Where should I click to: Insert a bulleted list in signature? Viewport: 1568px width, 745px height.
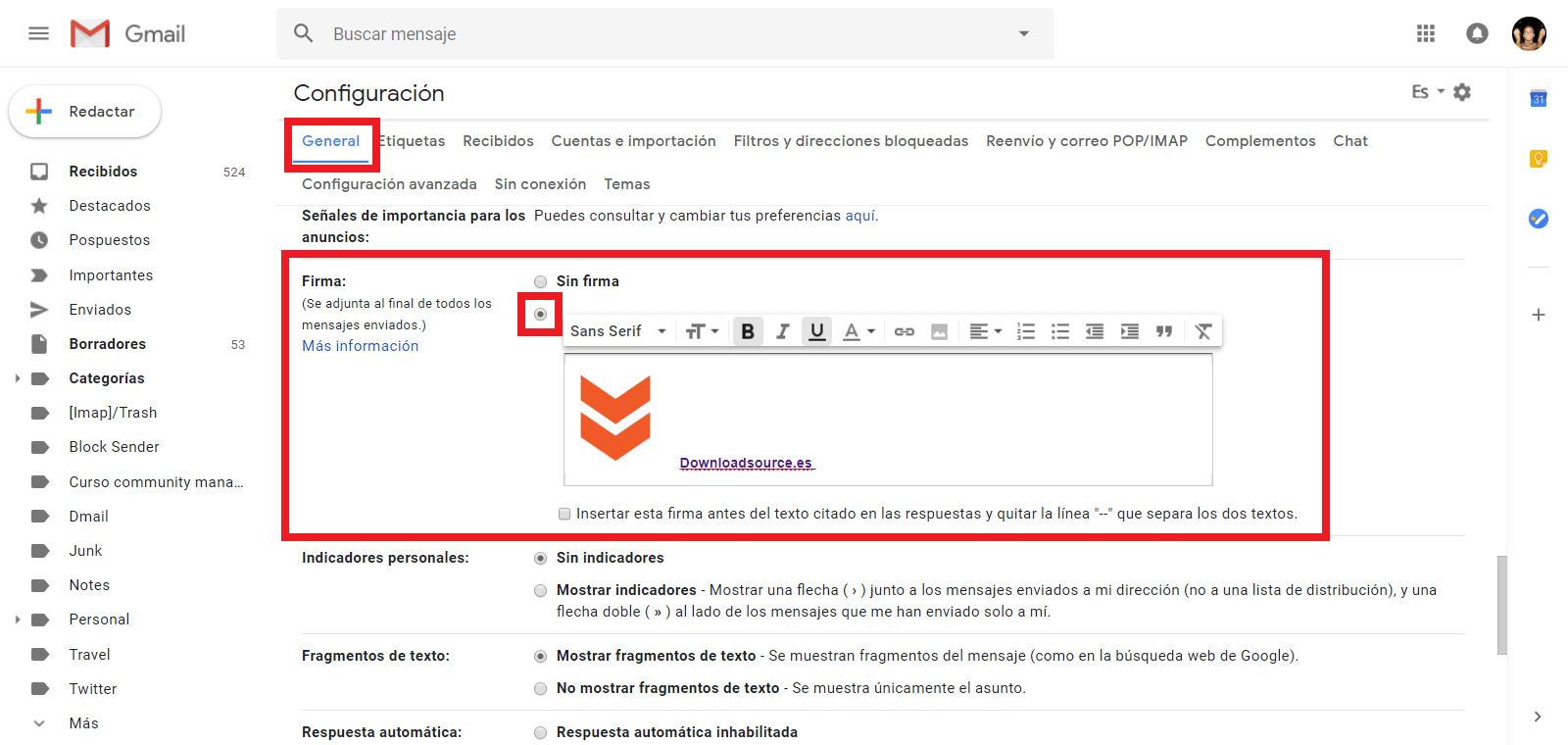pyautogui.click(x=1060, y=331)
